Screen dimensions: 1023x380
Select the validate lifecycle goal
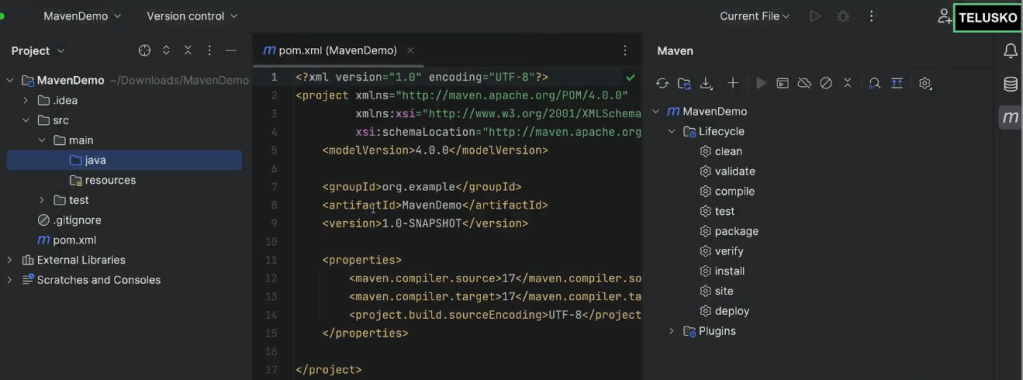[x=727, y=172]
